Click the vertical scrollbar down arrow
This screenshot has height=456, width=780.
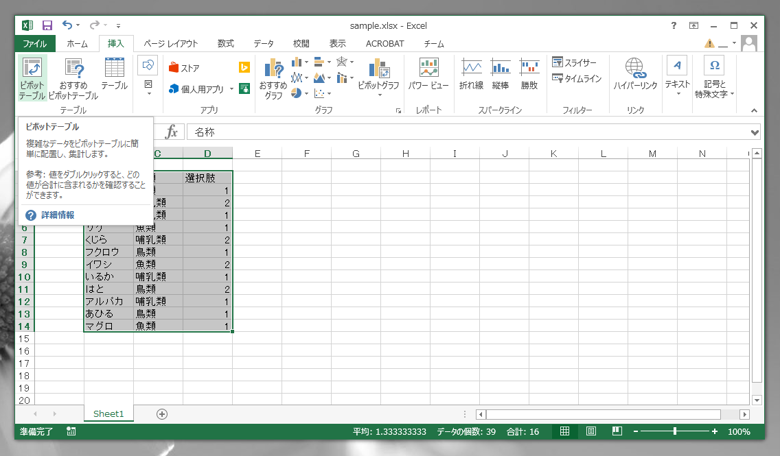(757, 400)
